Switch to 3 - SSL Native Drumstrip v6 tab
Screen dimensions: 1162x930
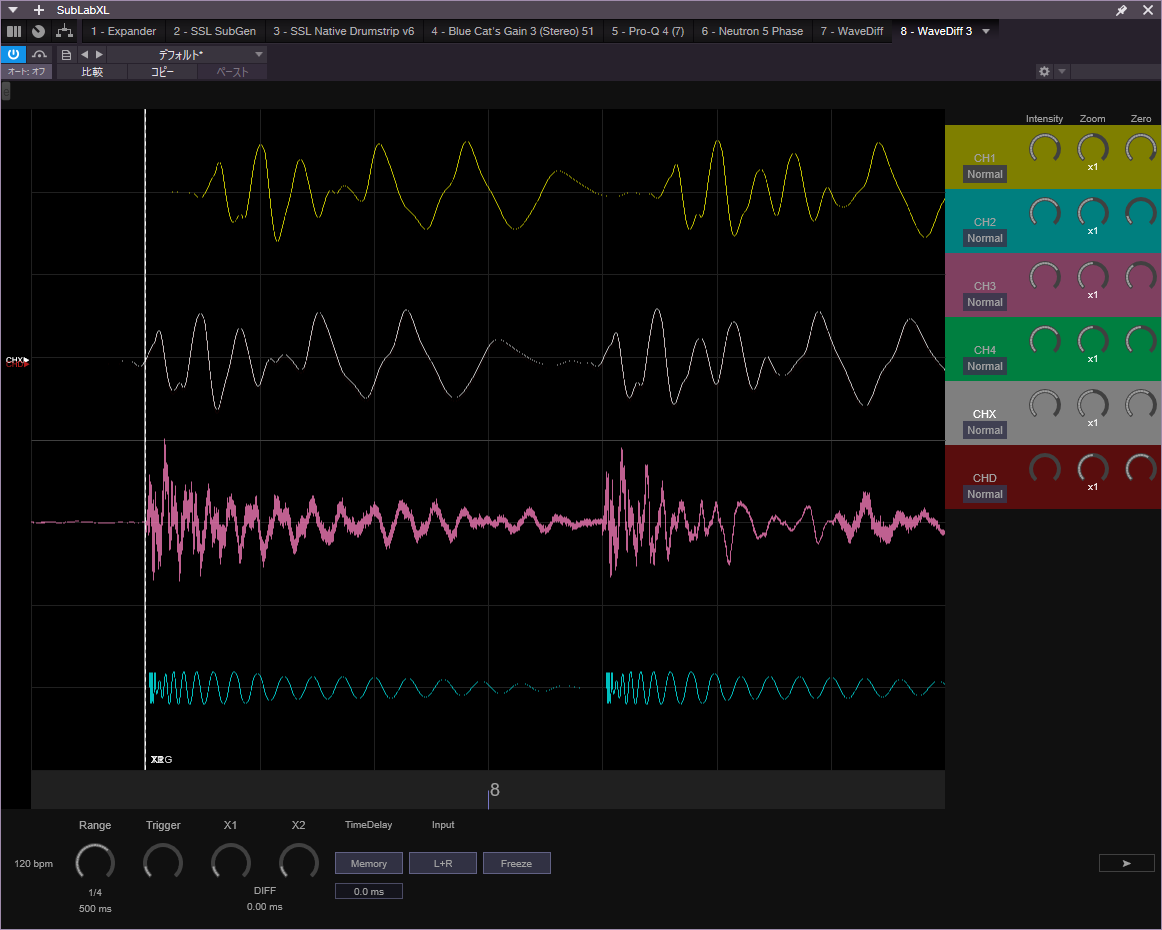[344, 31]
